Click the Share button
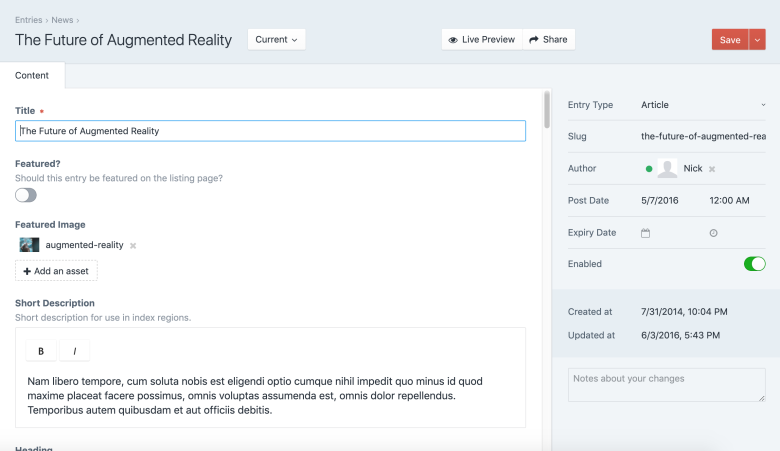Image resolution: width=780 pixels, height=451 pixels. pyautogui.click(x=549, y=39)
